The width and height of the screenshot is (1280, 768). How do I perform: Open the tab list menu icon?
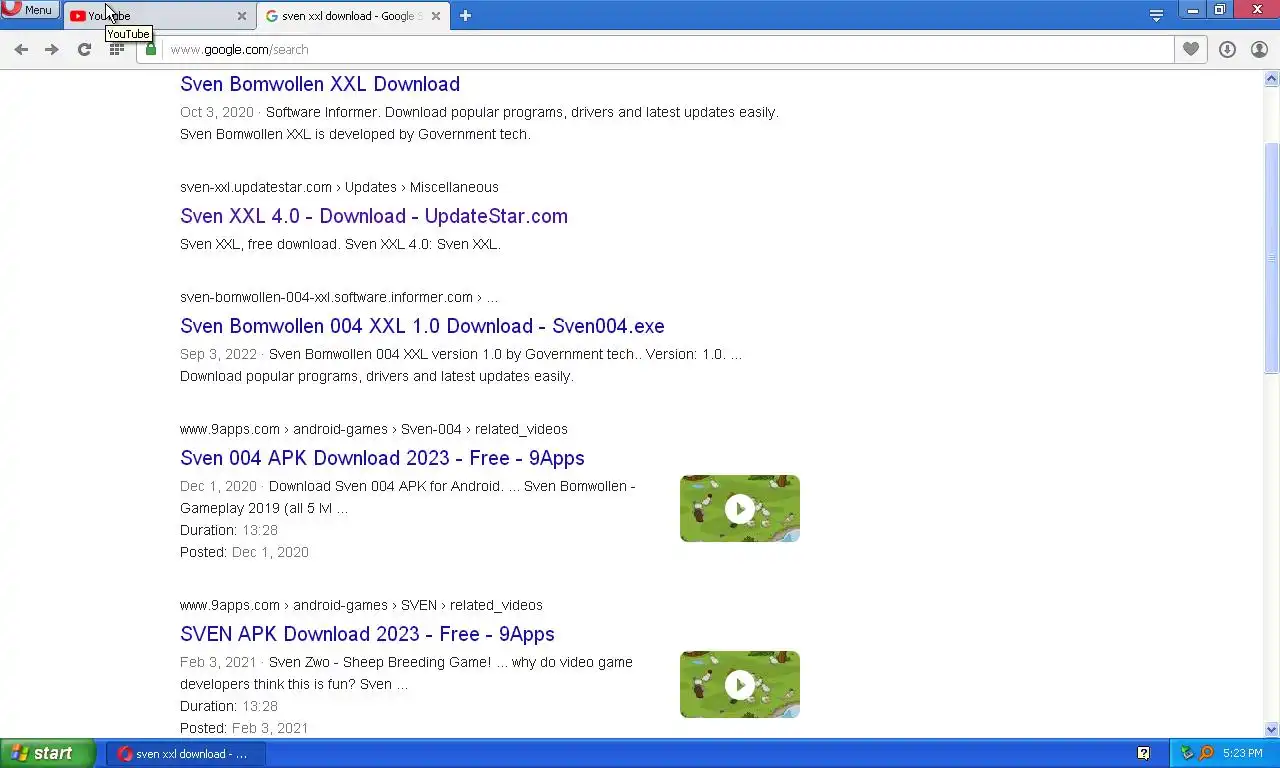1156,15
